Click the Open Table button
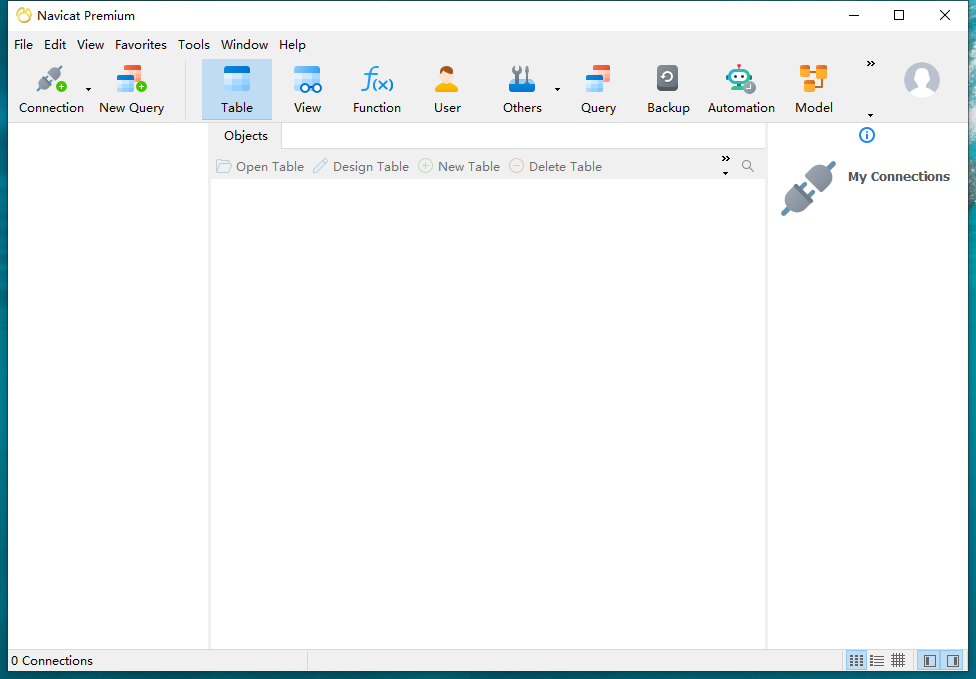 [x=260, y=166]
